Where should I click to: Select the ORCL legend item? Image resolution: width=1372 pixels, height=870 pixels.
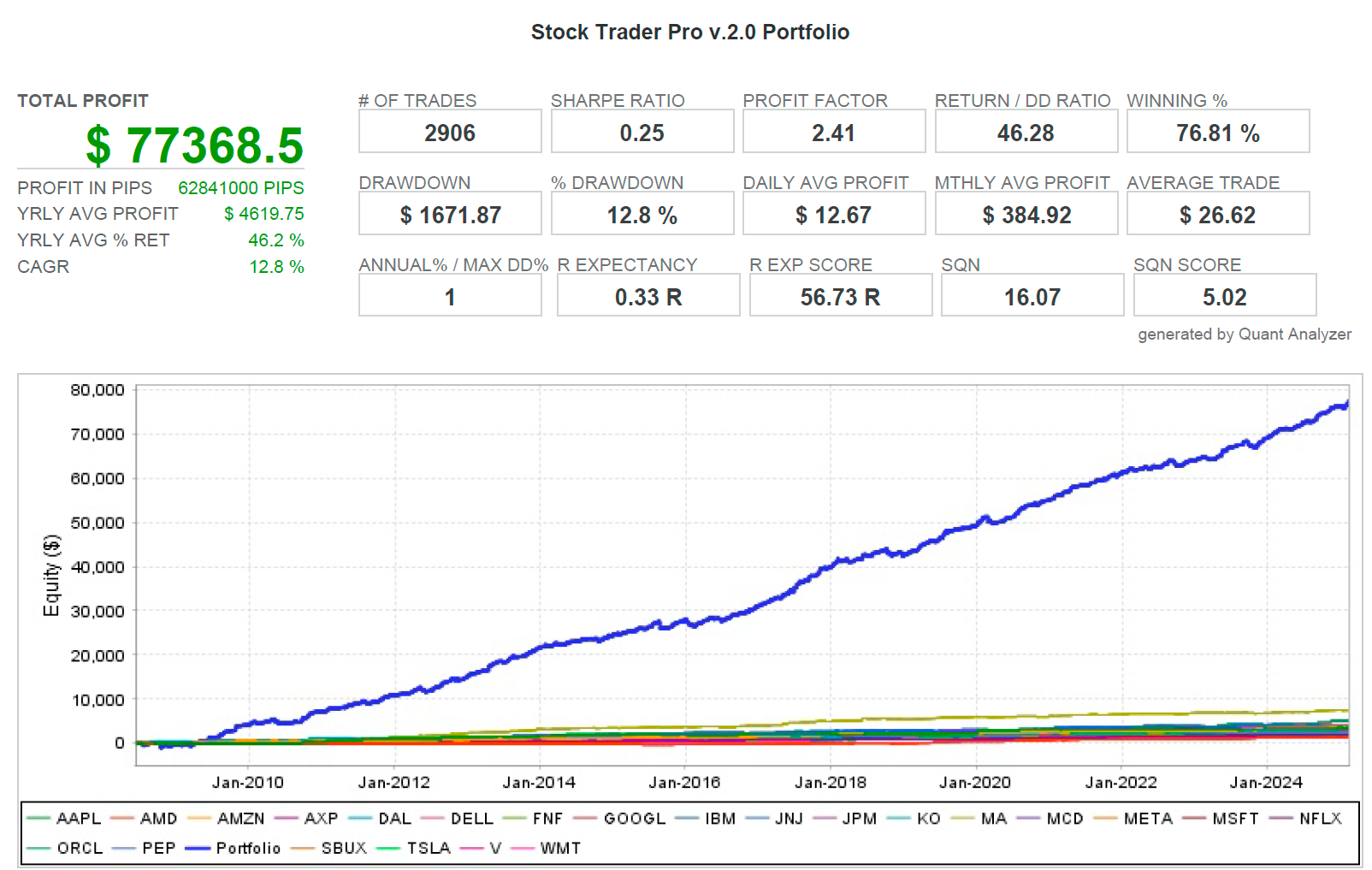pos(65,848)
